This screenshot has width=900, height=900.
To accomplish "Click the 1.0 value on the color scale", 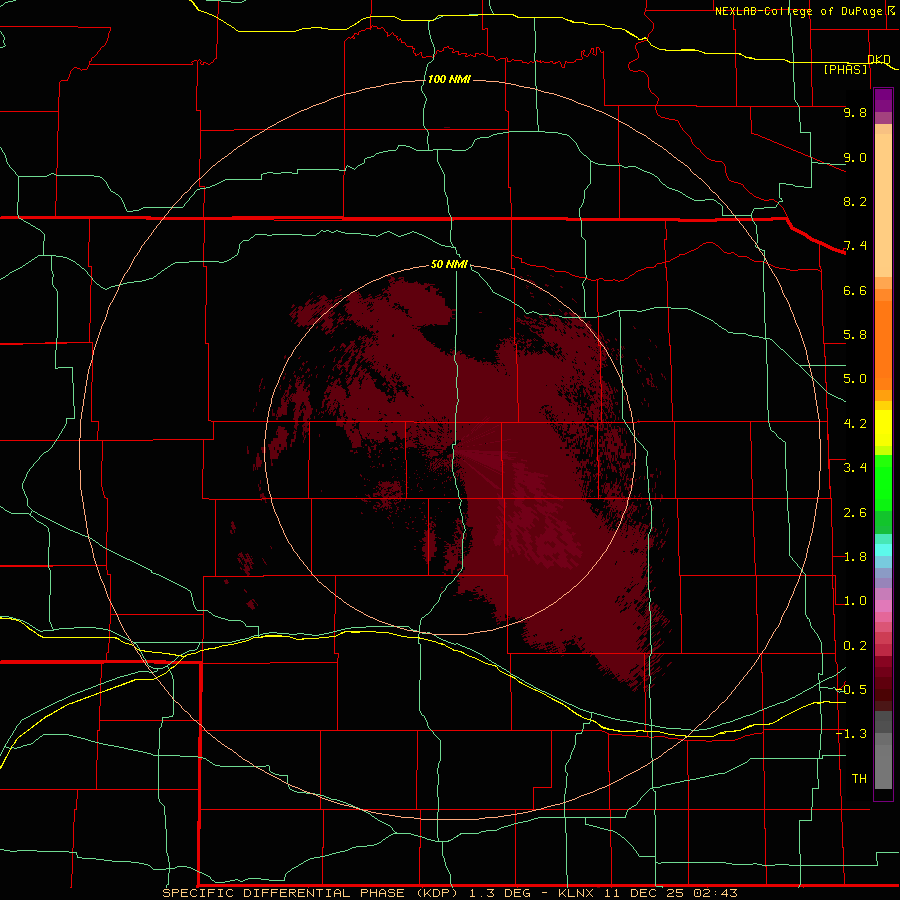I will (855, 601).
